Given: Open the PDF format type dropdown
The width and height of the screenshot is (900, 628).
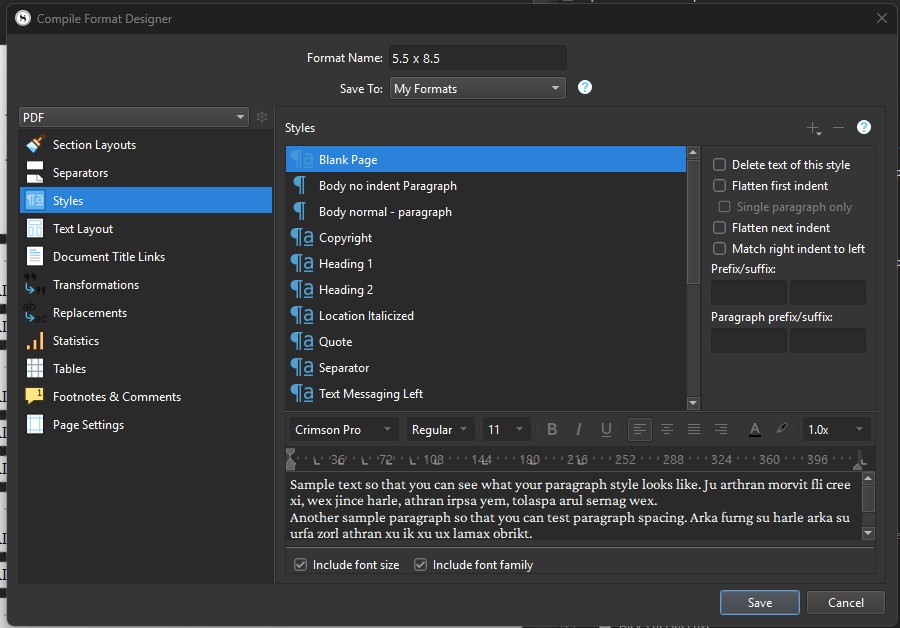Looking at the screenshot, I should coord(134,117).
